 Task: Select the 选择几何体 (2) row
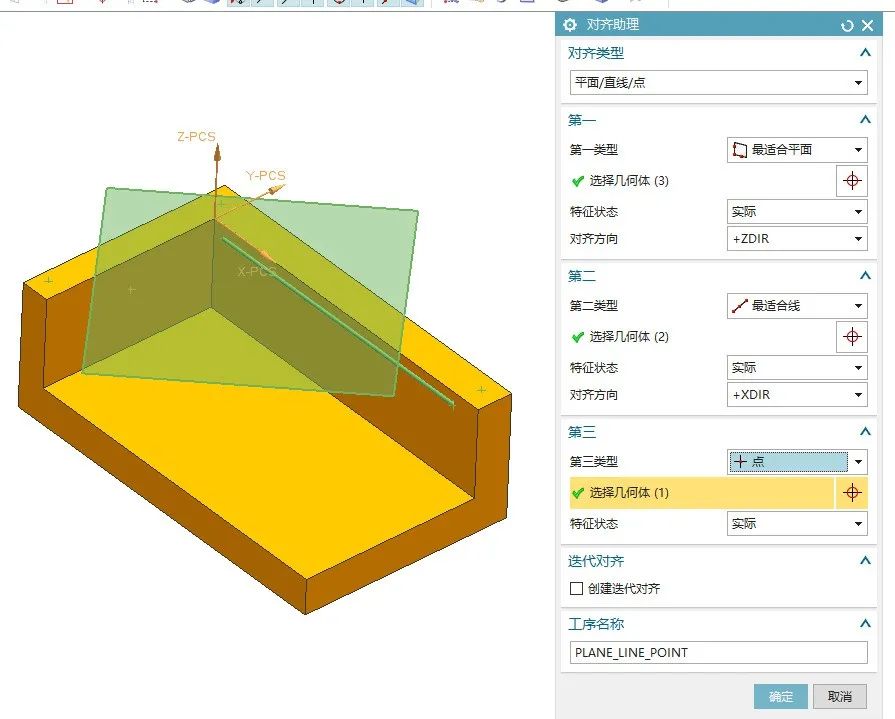point(702,337)
